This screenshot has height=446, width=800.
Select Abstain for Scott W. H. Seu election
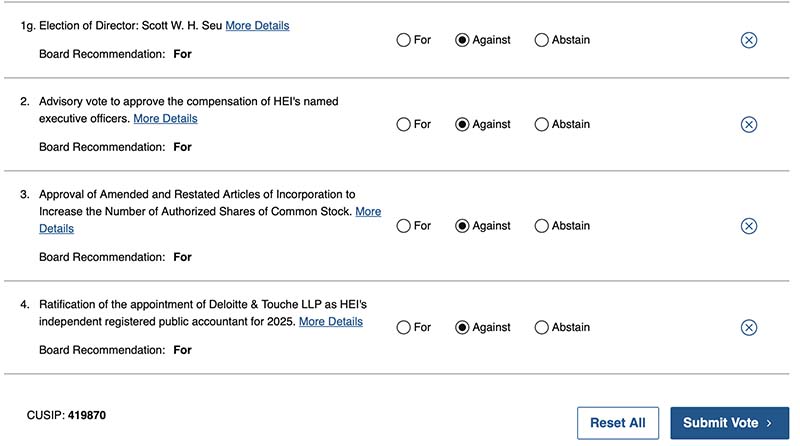point(542,40)
